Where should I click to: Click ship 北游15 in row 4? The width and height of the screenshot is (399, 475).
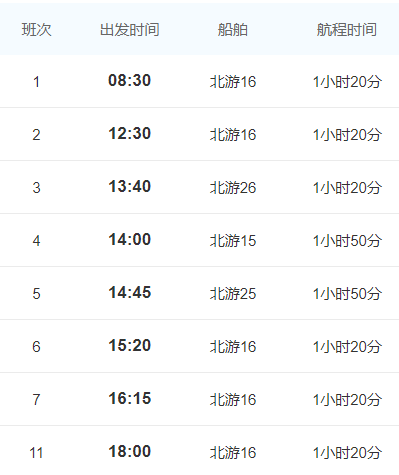click(233, 241)
